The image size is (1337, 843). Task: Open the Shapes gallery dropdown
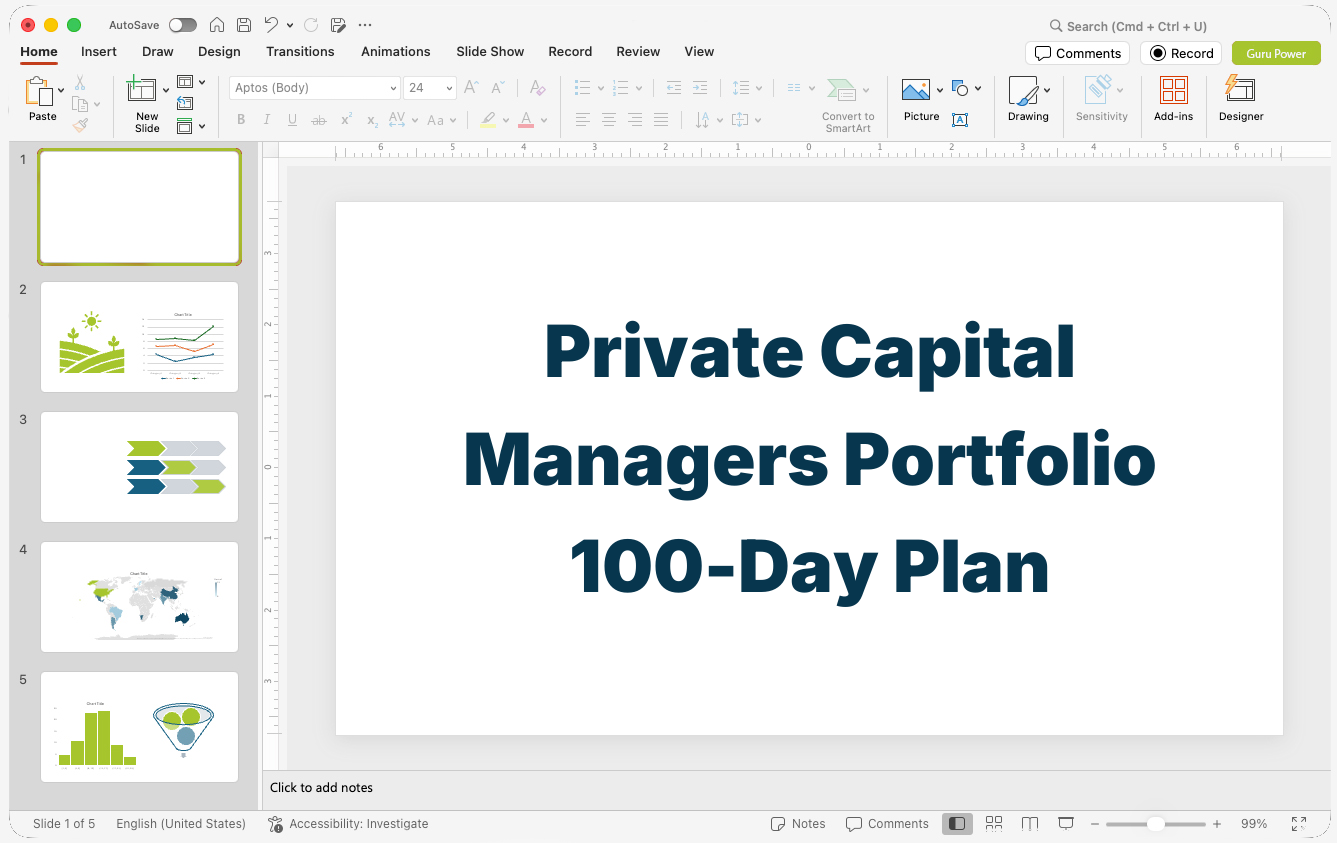tap(966, 88)
